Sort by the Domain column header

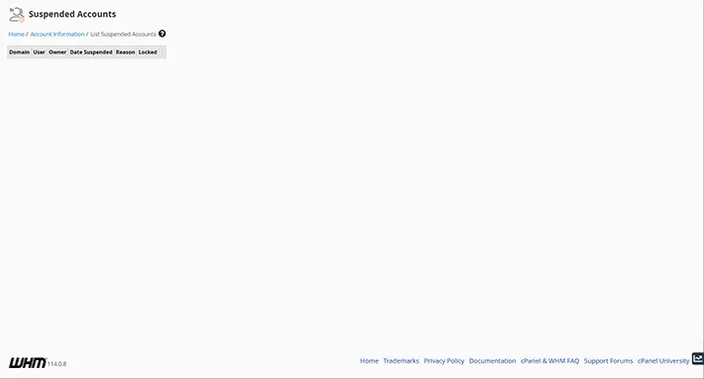pos(19,52)
